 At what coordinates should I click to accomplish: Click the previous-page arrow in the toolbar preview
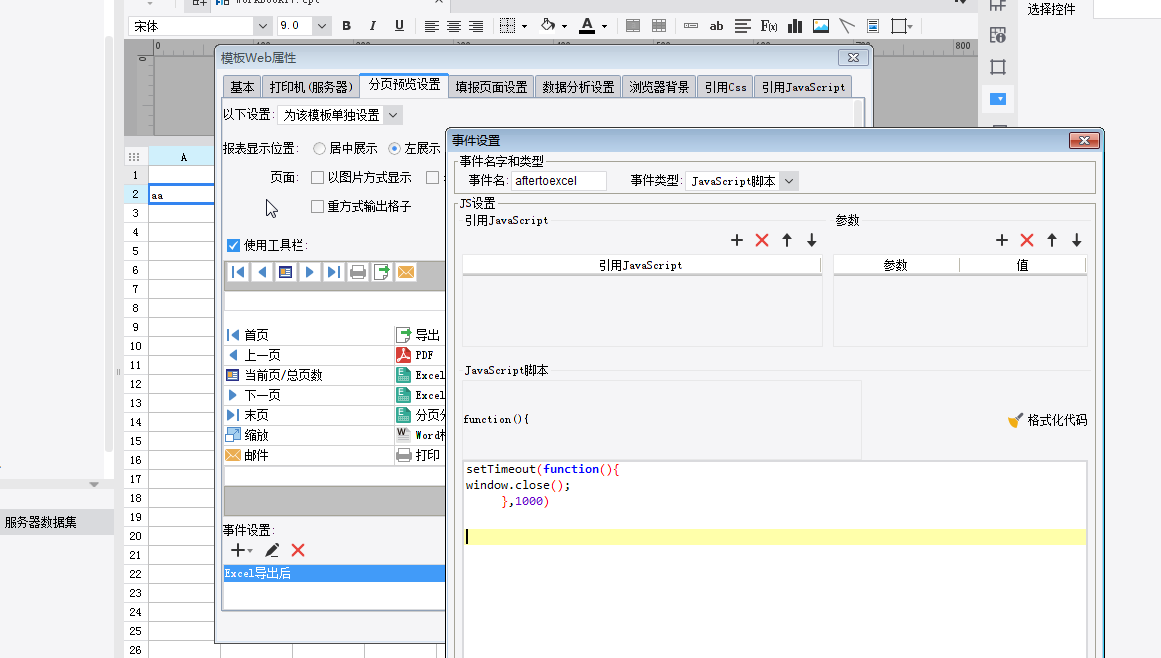coord(261,272)
